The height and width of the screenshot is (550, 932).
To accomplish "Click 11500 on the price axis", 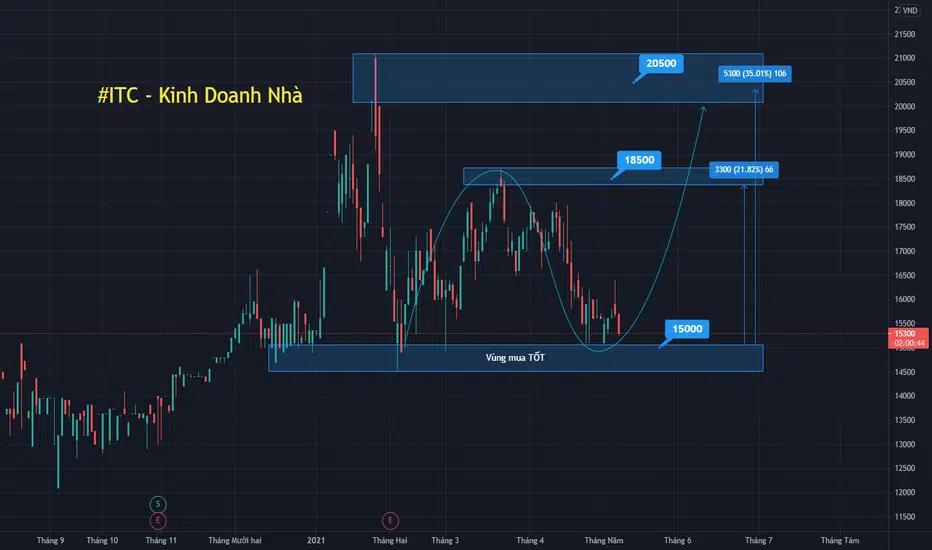I will (x=905, y=517).
